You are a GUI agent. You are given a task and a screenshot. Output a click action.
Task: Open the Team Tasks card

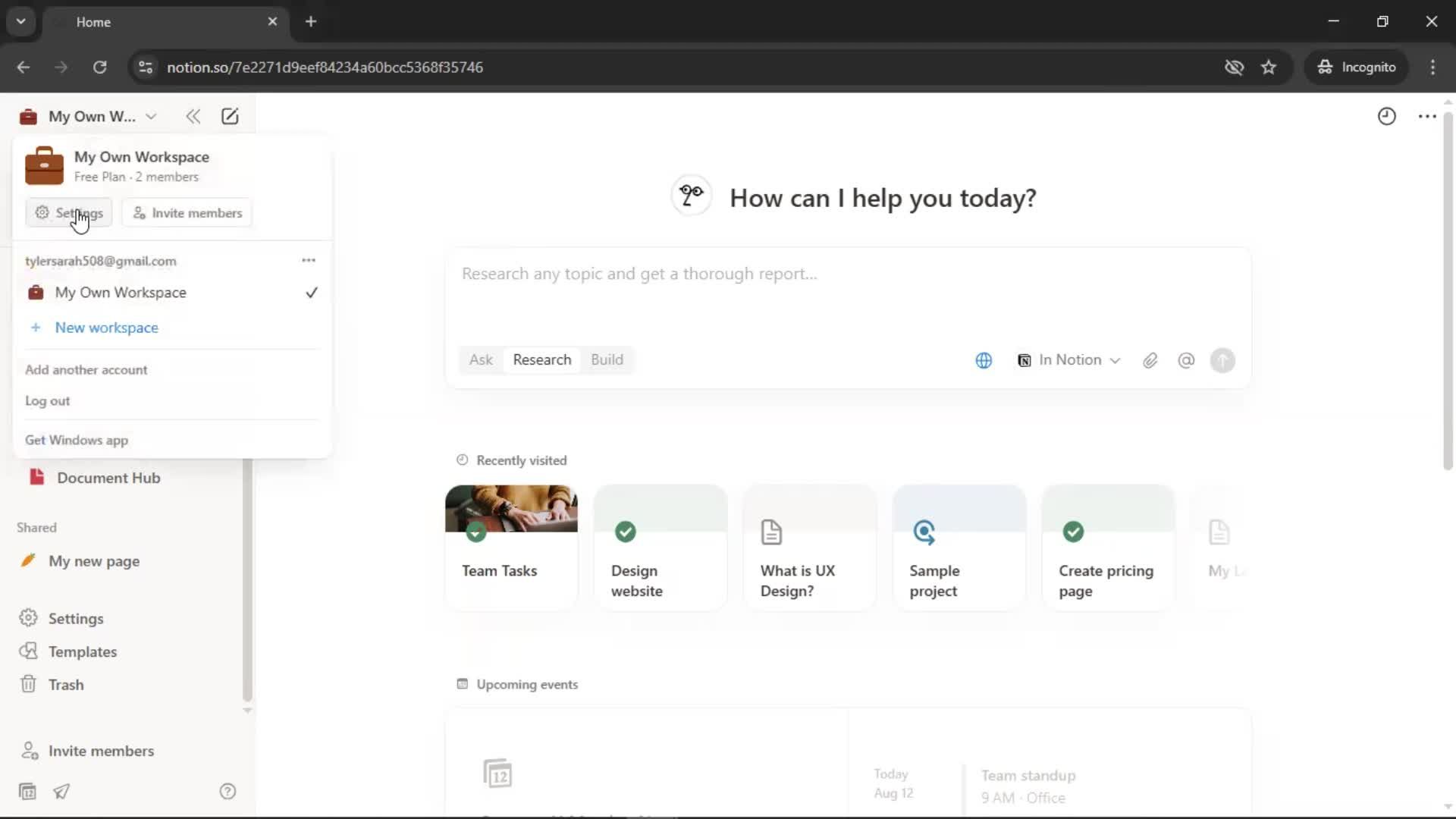[x=511, y=548]
